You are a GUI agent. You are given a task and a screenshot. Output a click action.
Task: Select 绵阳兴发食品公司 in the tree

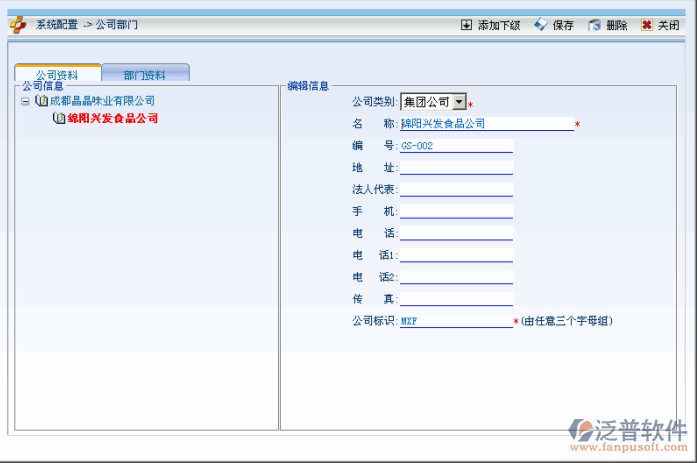coord(113,118)
